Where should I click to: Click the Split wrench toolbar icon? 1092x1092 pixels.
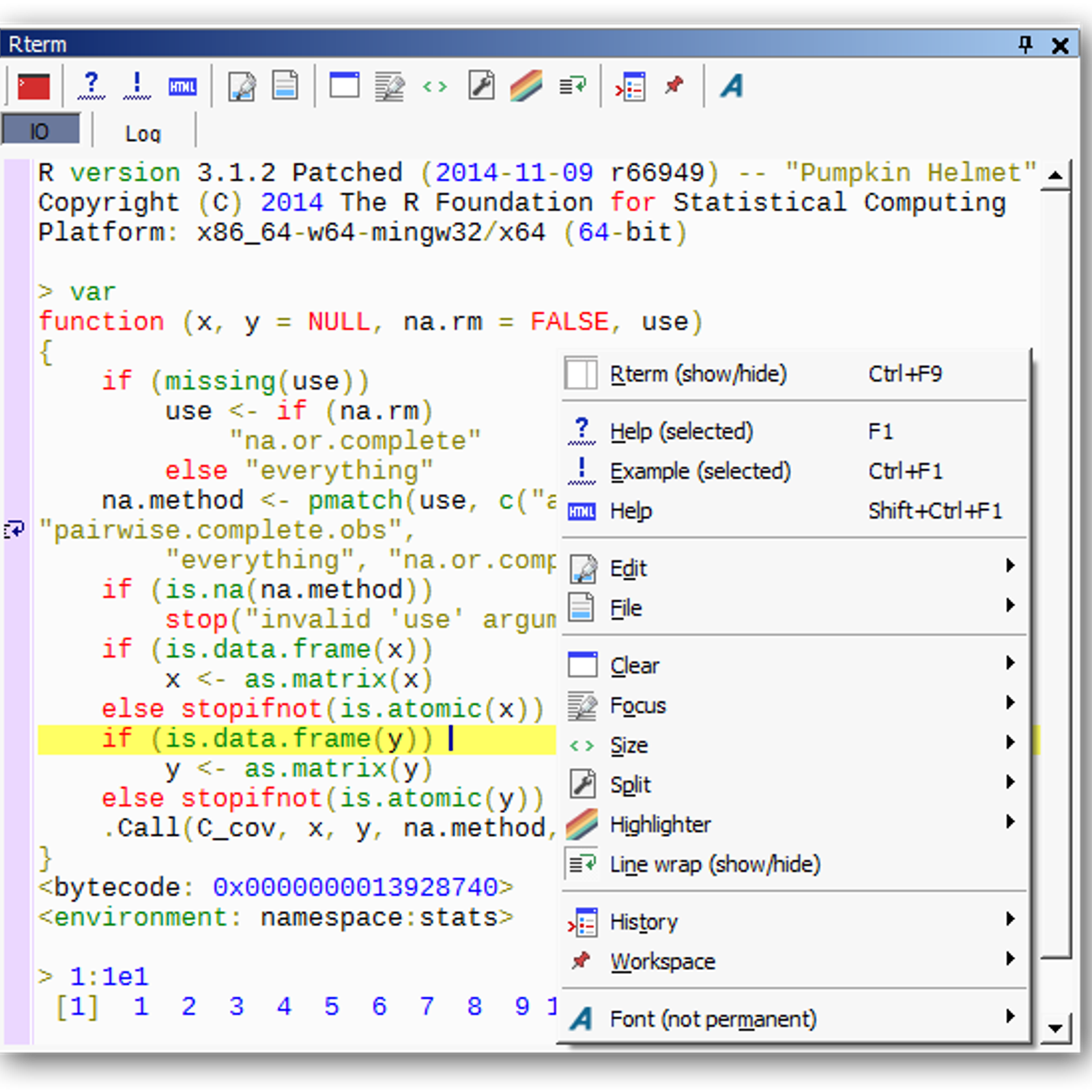coord(482,85)
